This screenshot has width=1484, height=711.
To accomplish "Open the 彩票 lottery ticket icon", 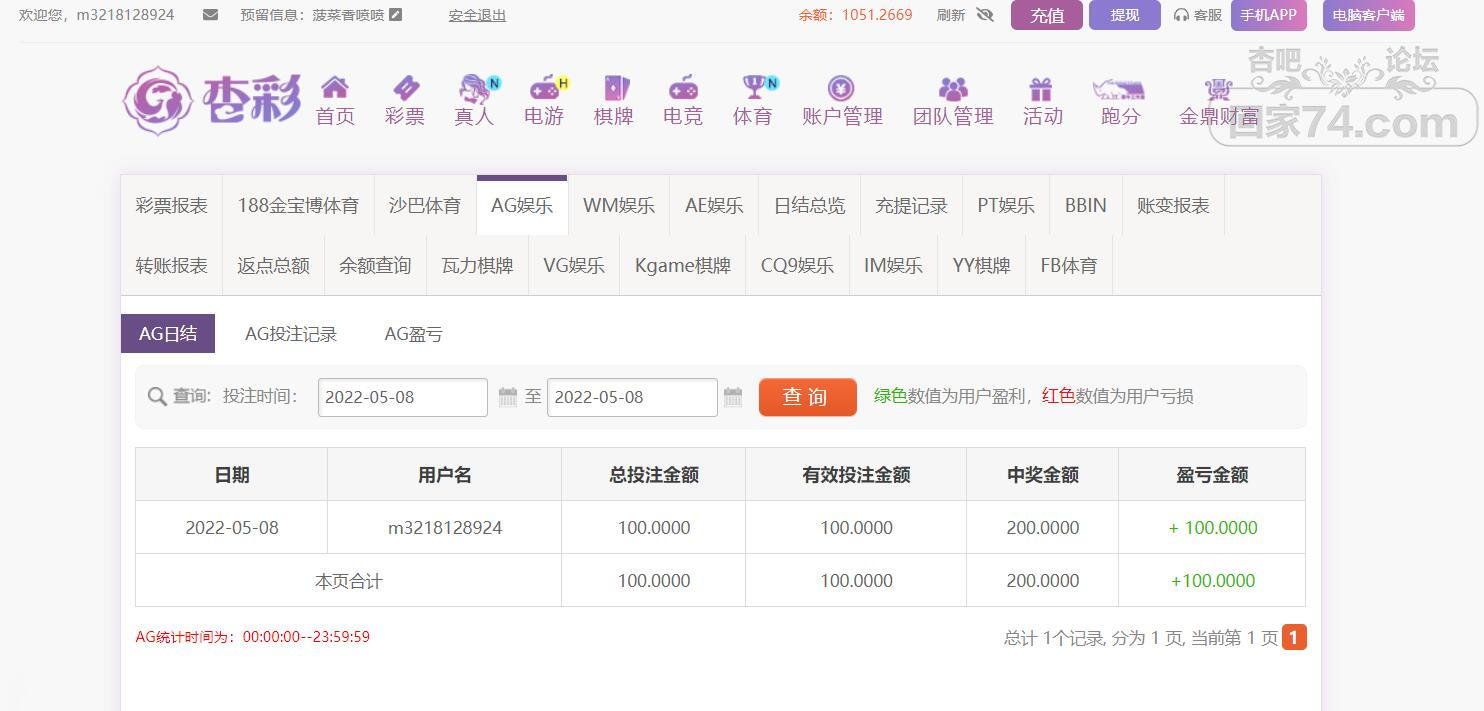I will (405, 87).
